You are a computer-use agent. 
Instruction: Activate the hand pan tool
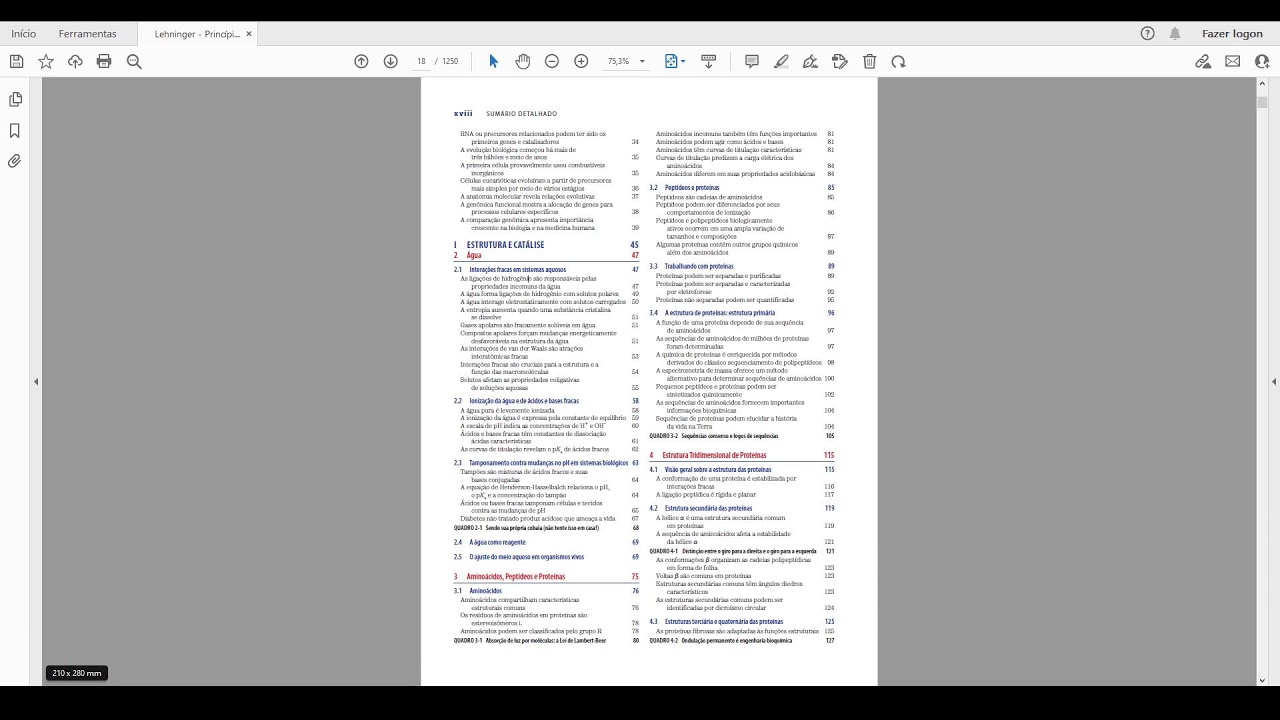pyautogui.click(x=522, y=61)
